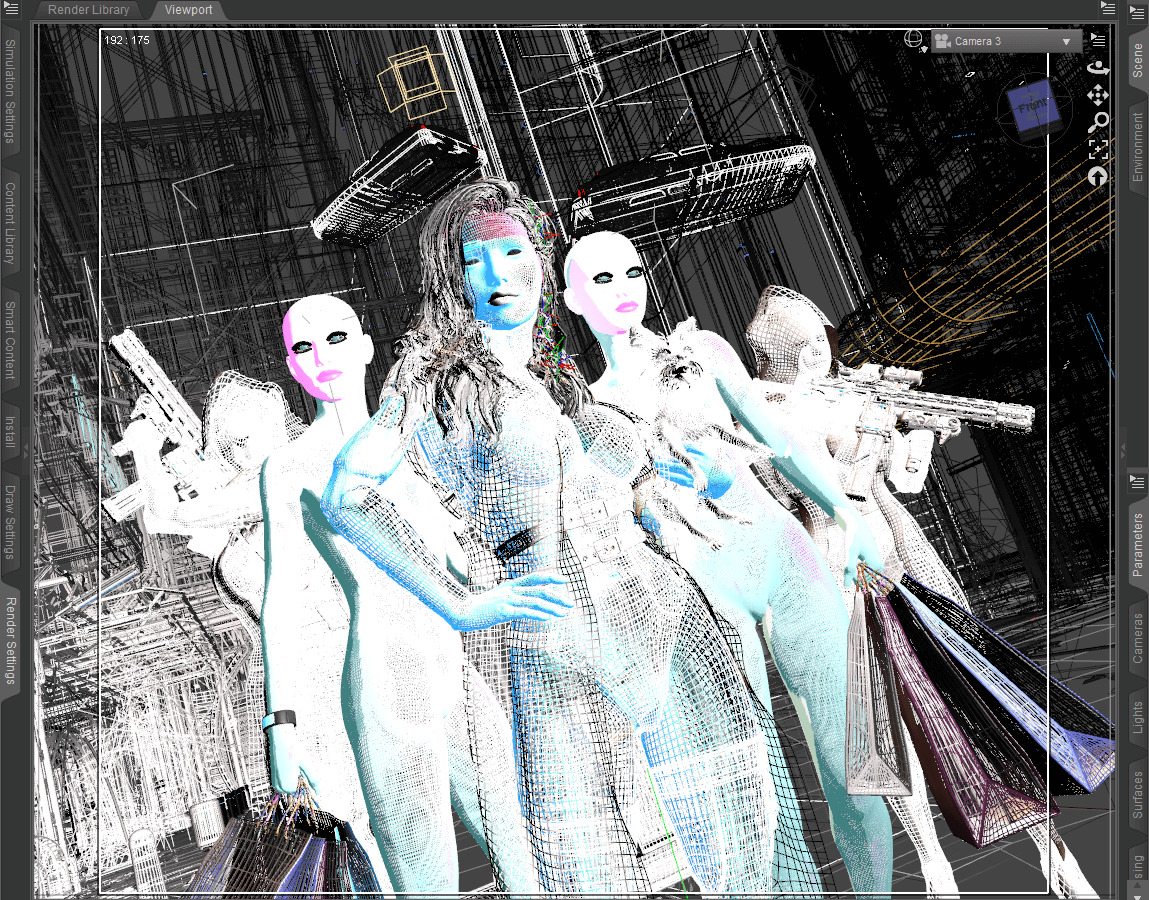Switch to the Render Library tab
1149x900 pixels.
pyautogui.click(x=88, y=10)
